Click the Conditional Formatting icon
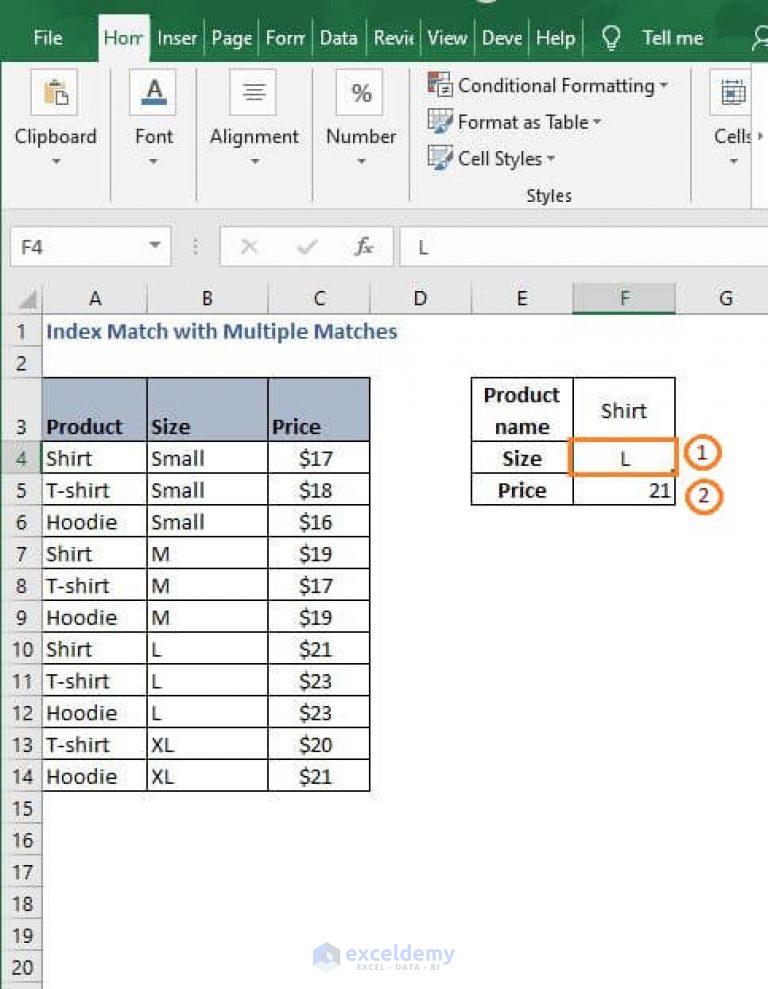Viewport: 768px width, 989px height. [439, 84]
